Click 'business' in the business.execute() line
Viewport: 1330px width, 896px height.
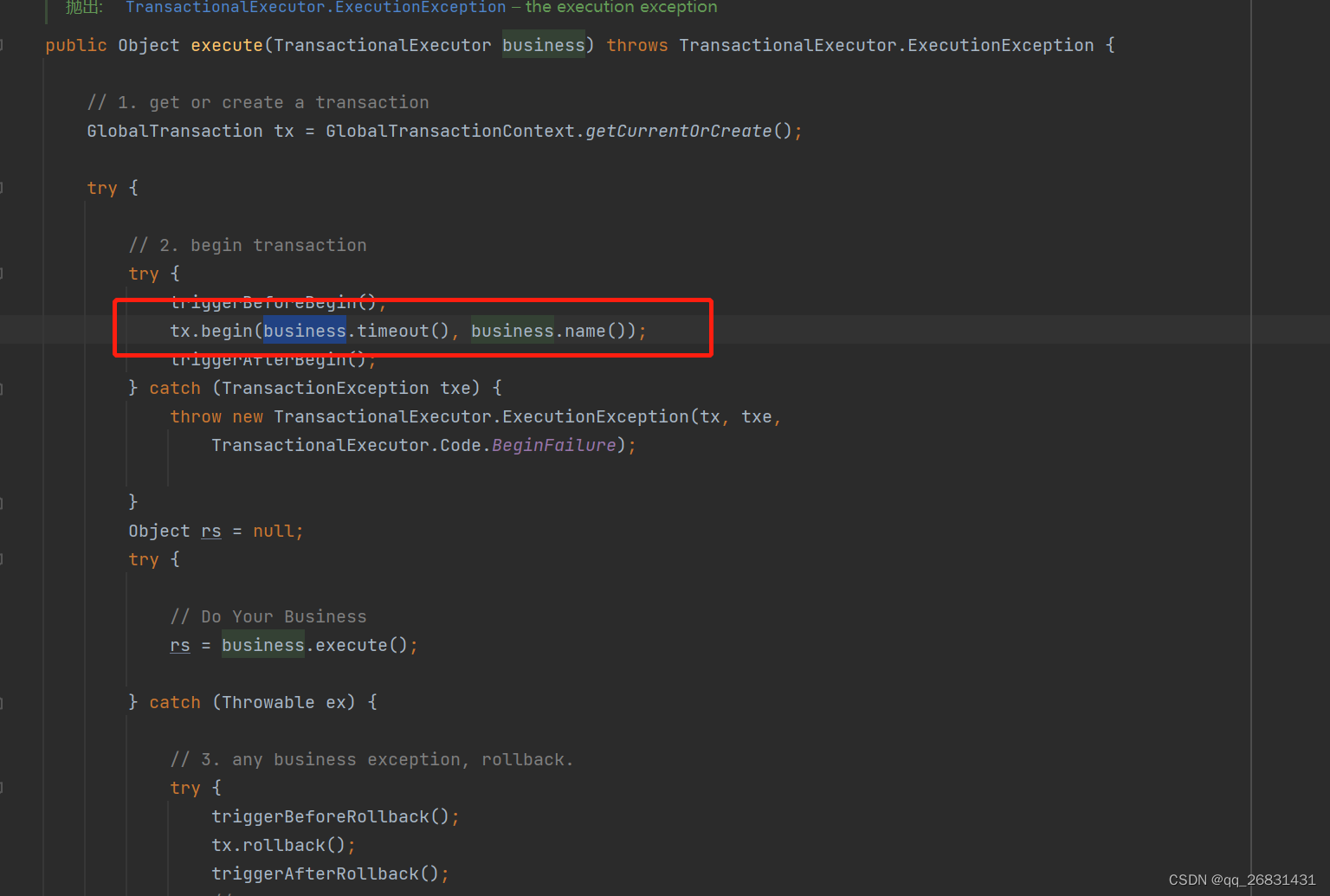click(263, 645)
